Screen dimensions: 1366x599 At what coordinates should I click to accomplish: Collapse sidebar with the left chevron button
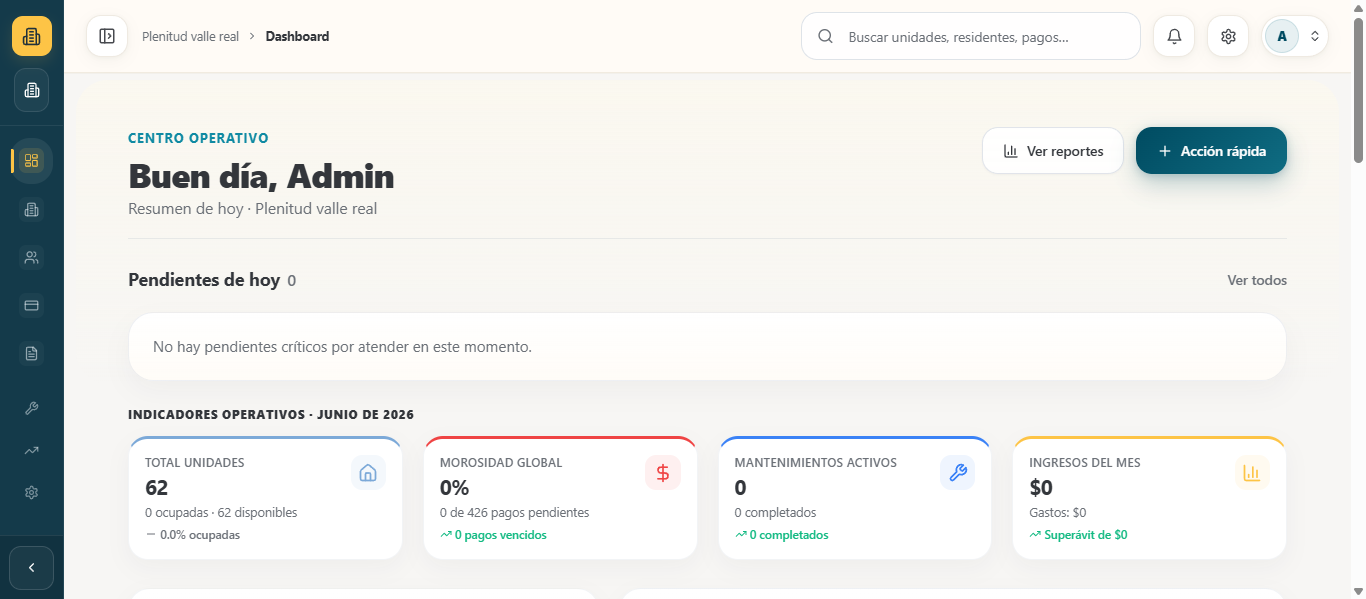point(31,567)
